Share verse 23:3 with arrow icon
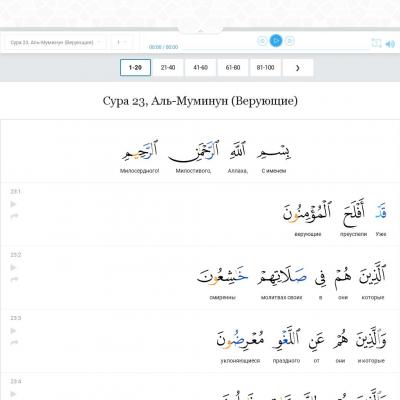 pyautogui.click(x=14, y=343)
